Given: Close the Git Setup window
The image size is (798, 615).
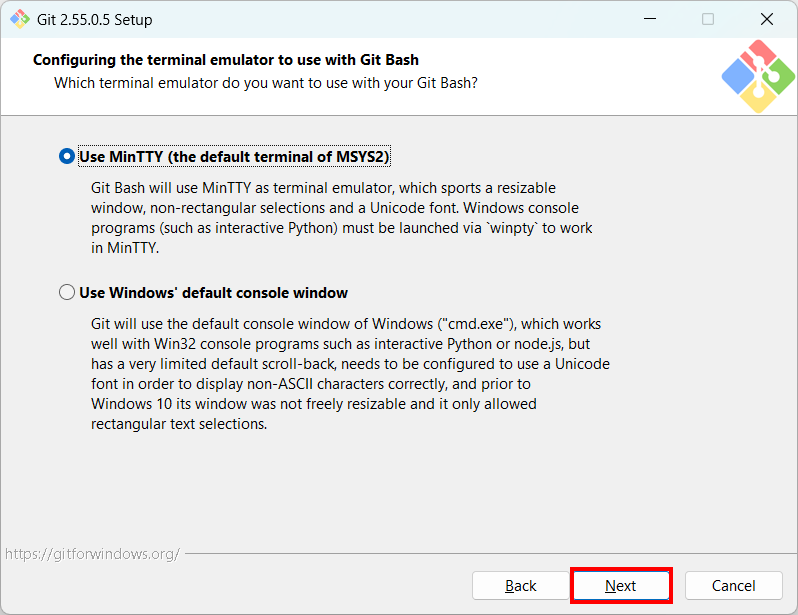Looking at the screenshot, I should point(766,19).
